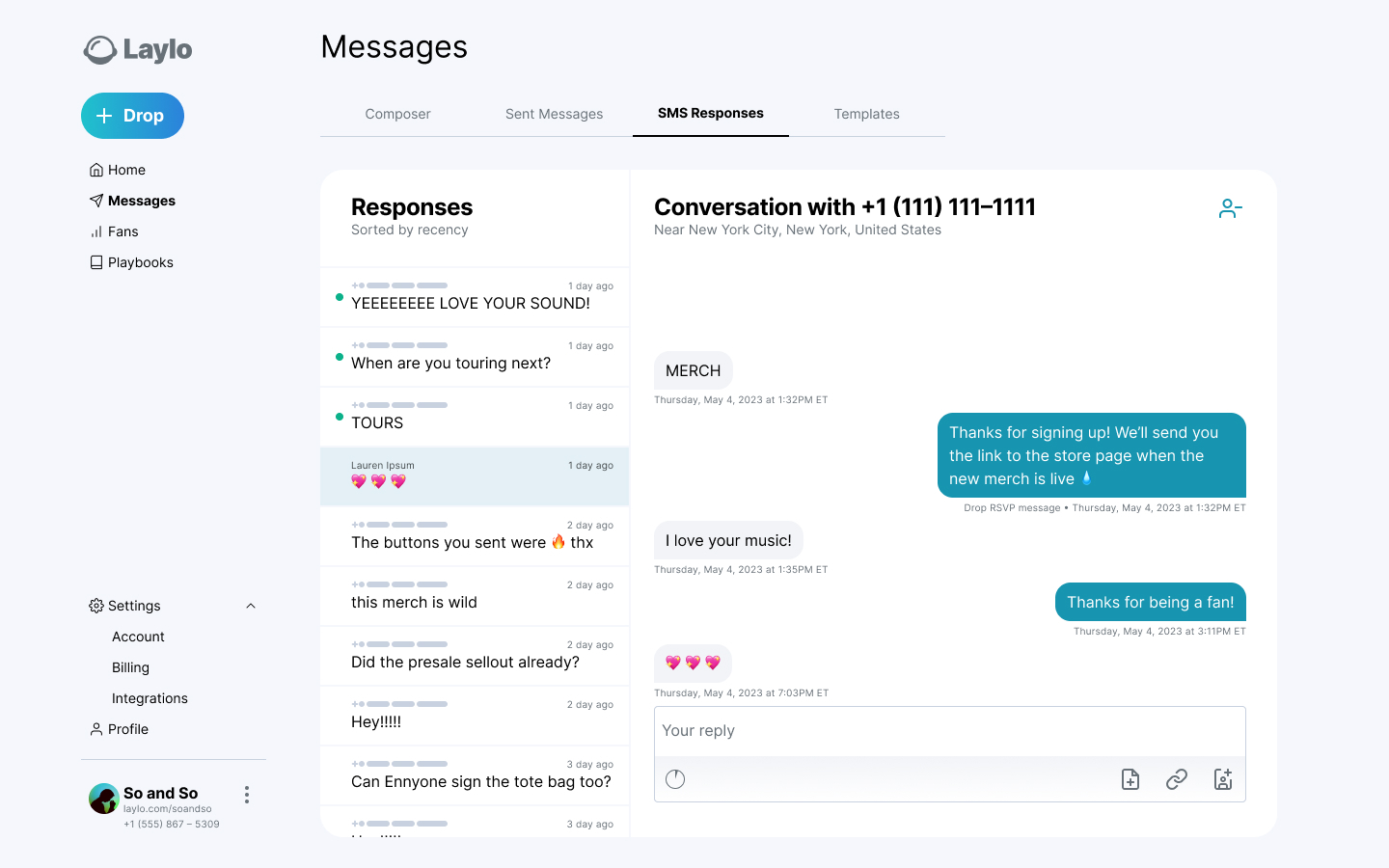Click the attach file icon in reply box

tap(1130, 779)
